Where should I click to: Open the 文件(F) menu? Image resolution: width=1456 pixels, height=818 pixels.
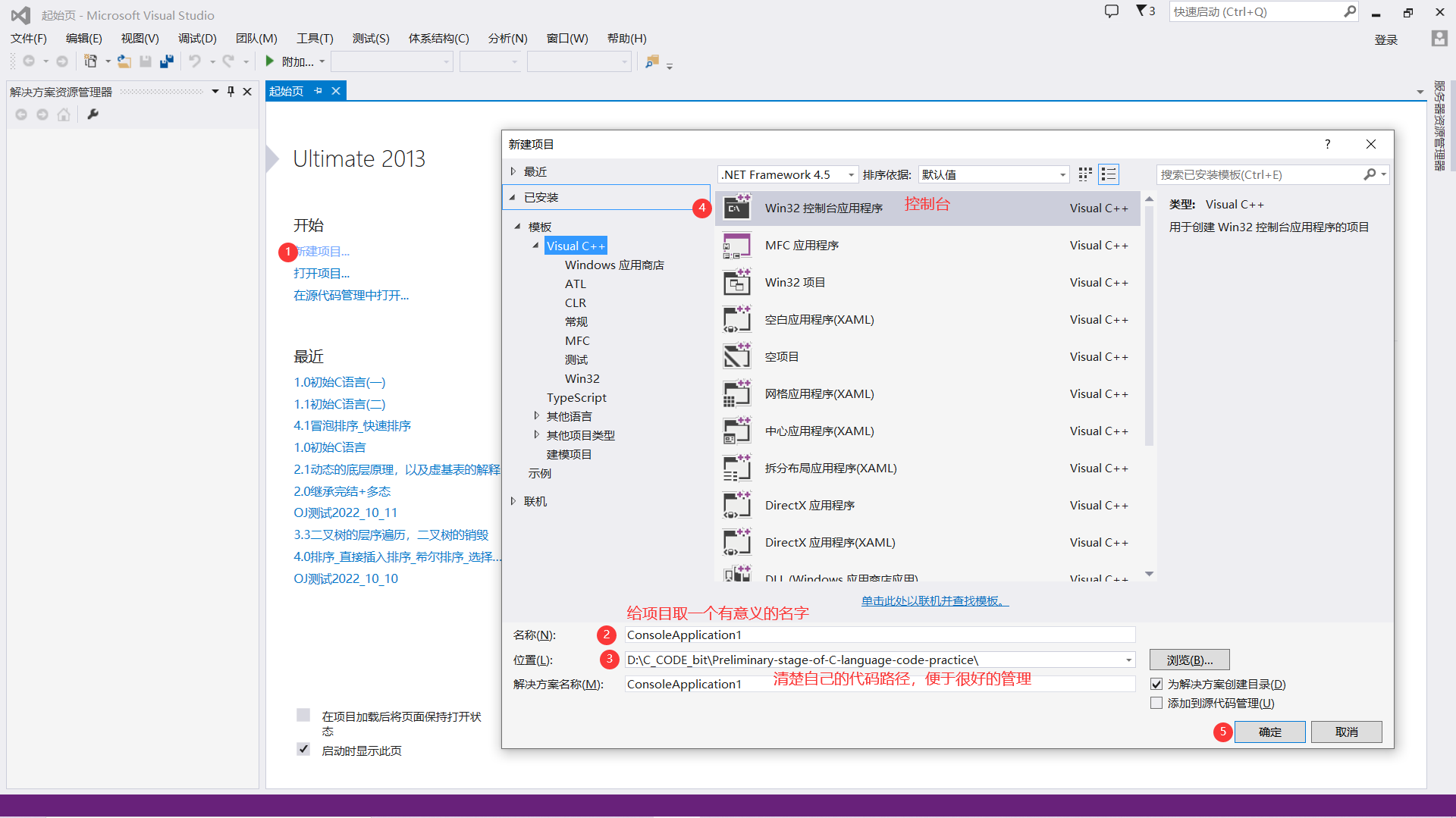29,39
